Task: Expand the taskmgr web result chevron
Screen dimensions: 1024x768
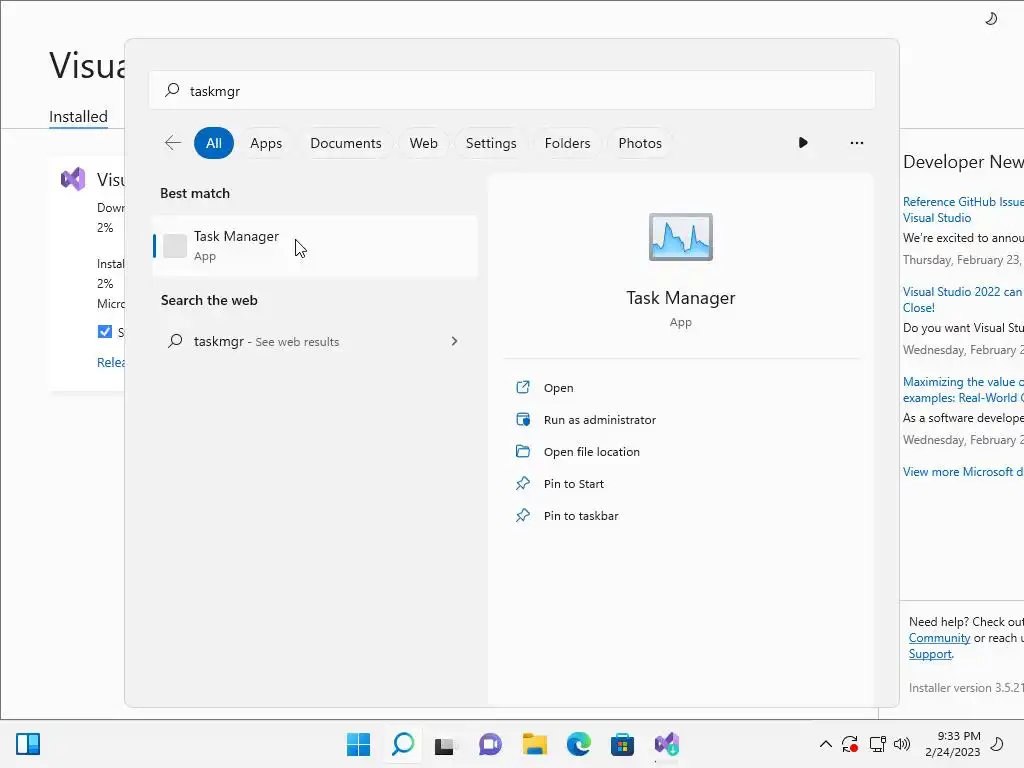Action: (455, 341)
